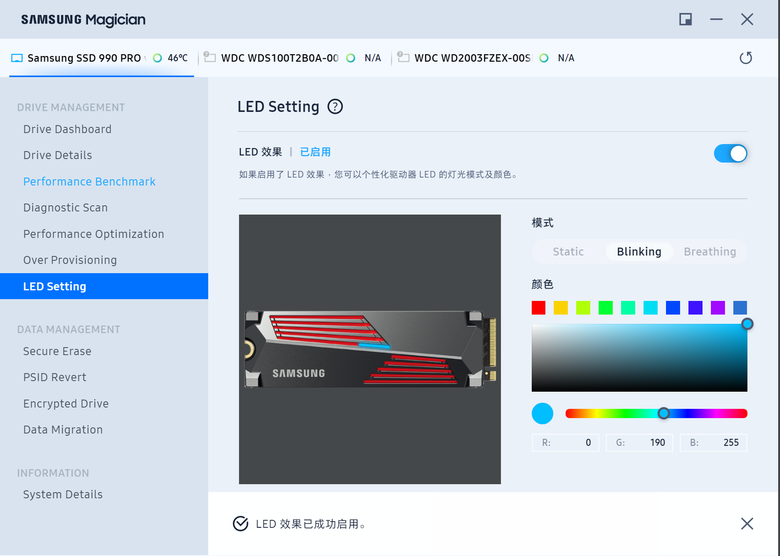Select LED Setting in sidebar
The height and width of the screenshot is (556, 780).
point(104,286)
